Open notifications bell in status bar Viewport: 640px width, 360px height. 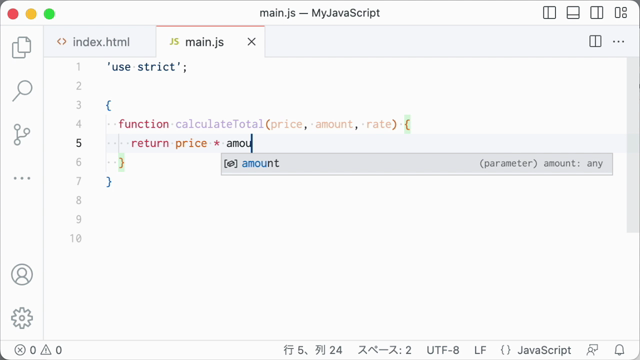tap(619, 350)
